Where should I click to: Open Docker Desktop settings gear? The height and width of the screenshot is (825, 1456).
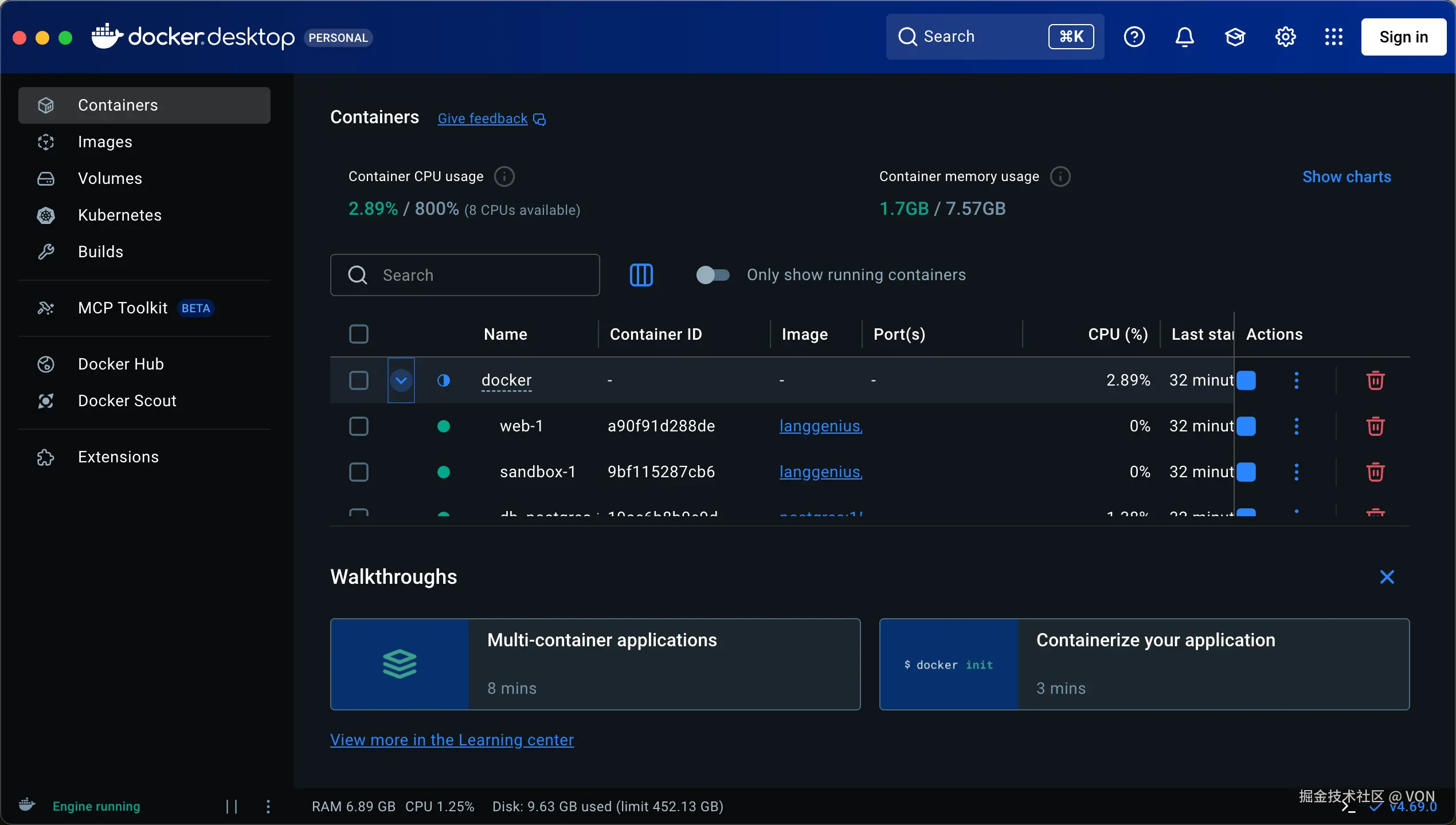(x=1285, y=36)
